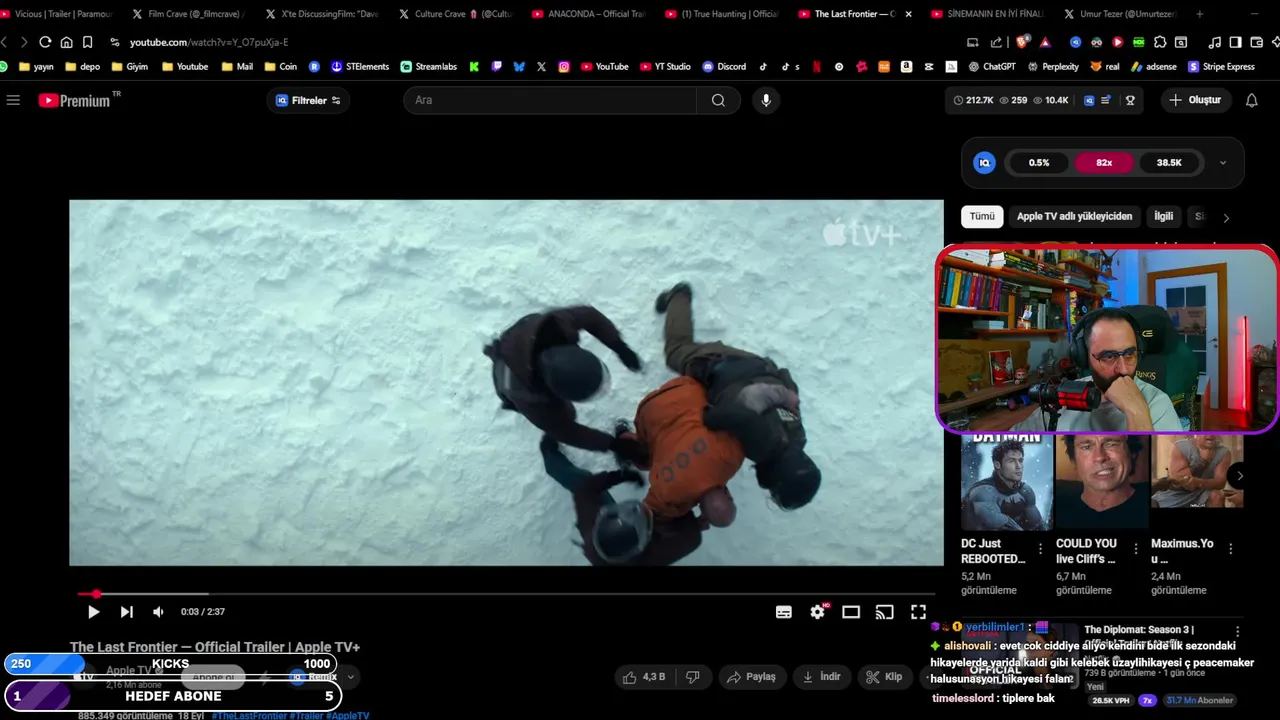Seek on the red video progress bar

[x=506, y=594]
